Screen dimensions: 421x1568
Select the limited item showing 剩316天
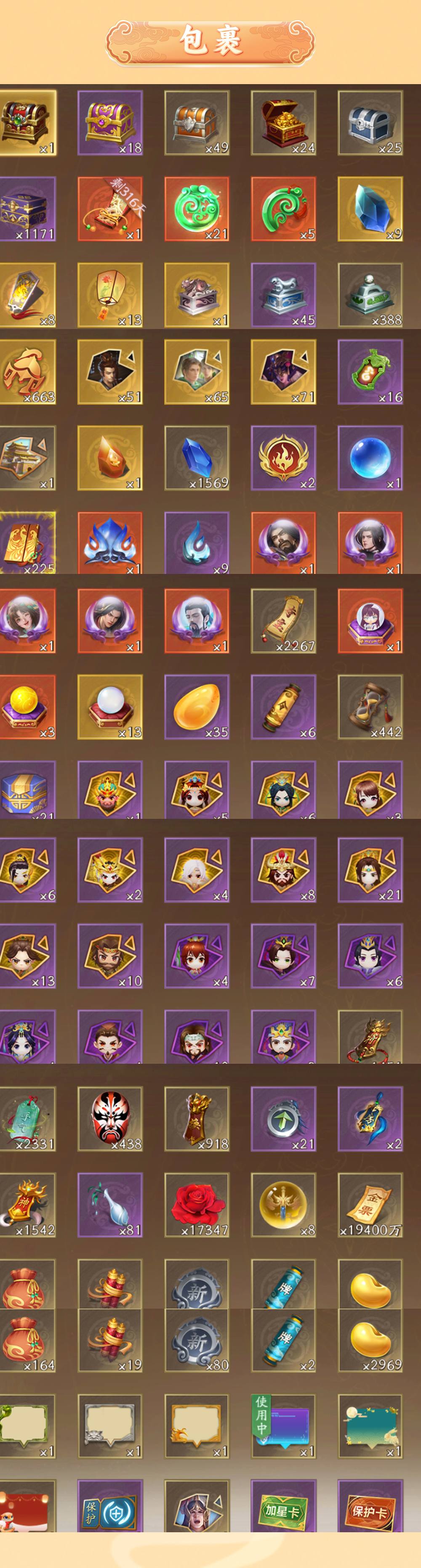[x=109, y=209]
